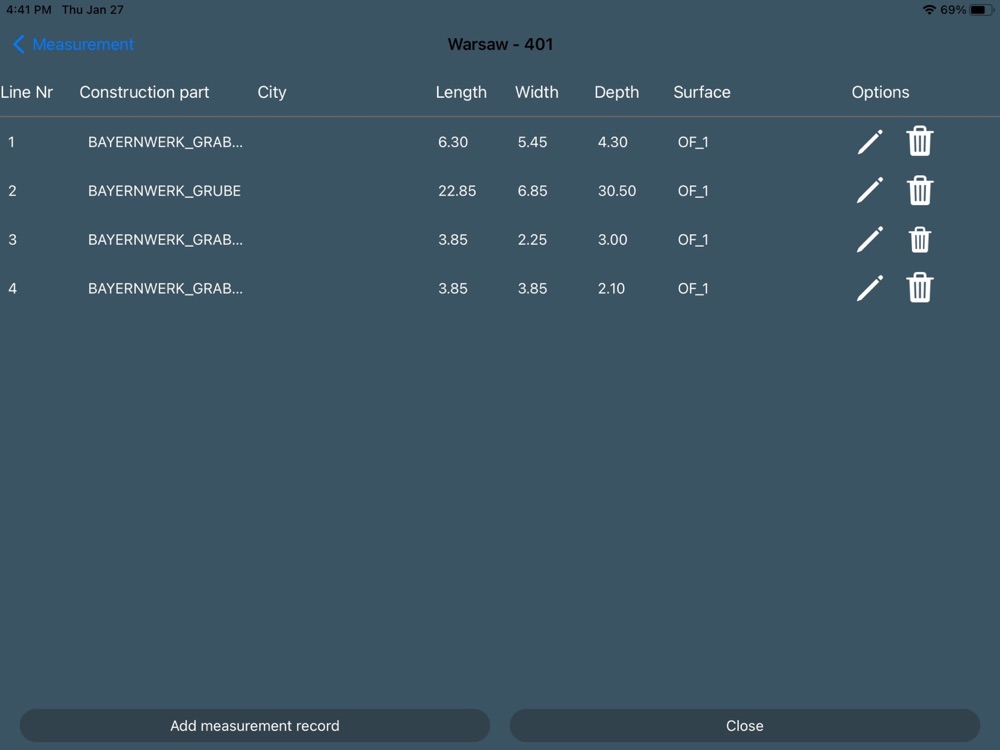
Task: Select depth value 4.30
Action: tap(612, 142)
